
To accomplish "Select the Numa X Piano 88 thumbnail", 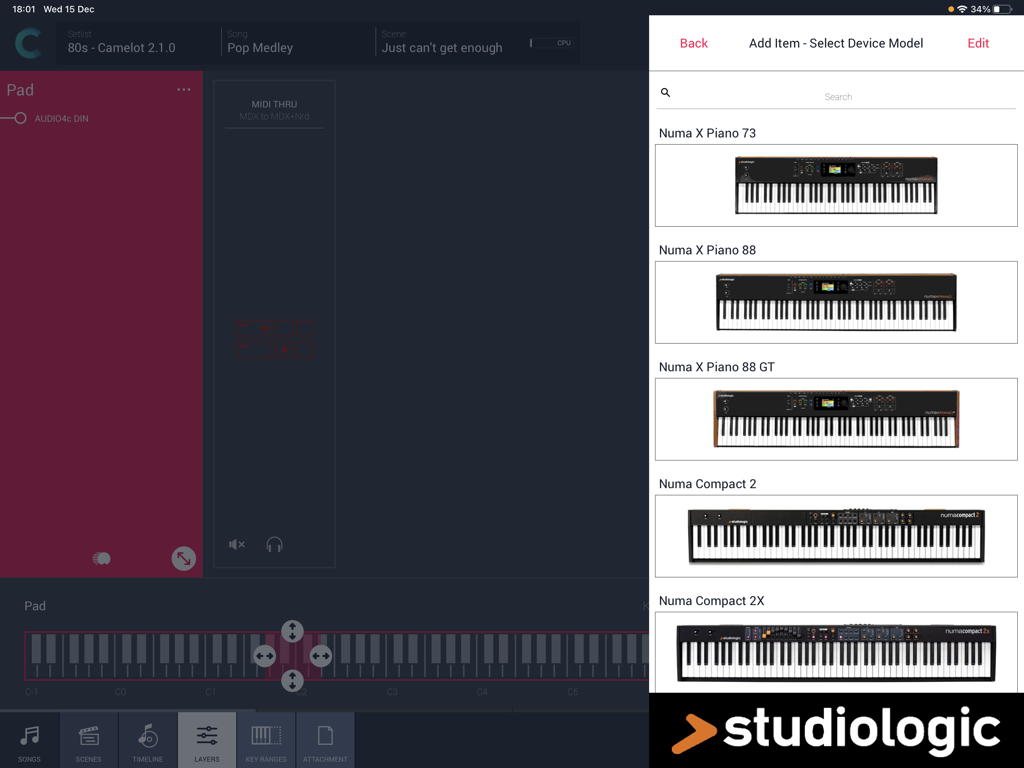I will (x=836, y=302).
